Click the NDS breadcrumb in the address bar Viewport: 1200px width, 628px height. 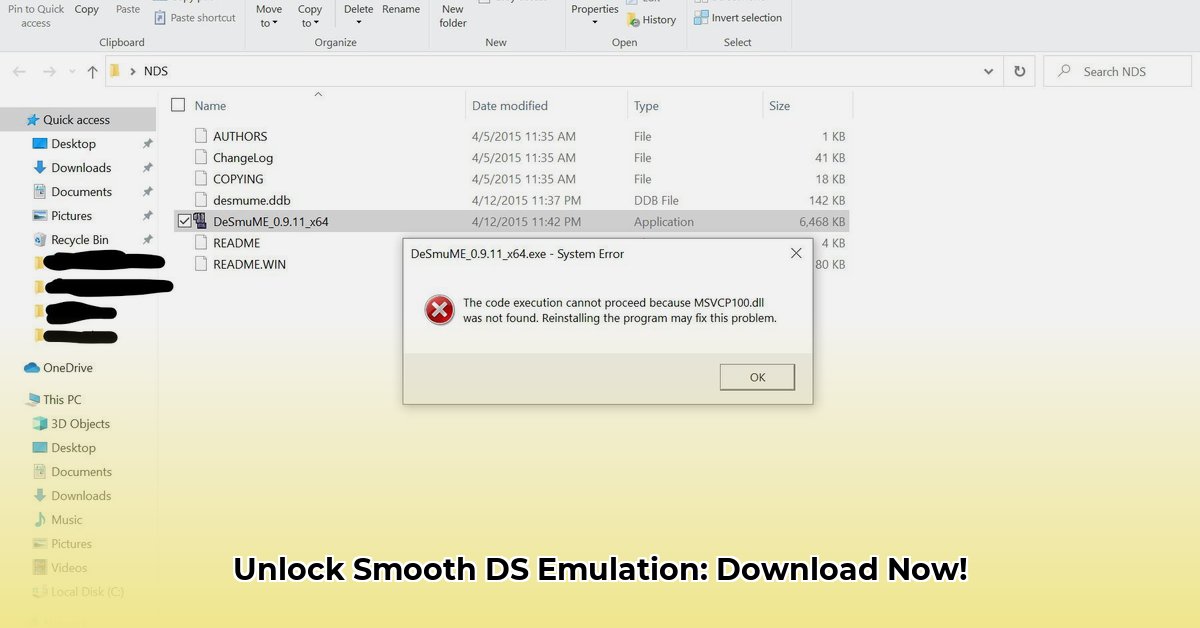click(155, 71)
